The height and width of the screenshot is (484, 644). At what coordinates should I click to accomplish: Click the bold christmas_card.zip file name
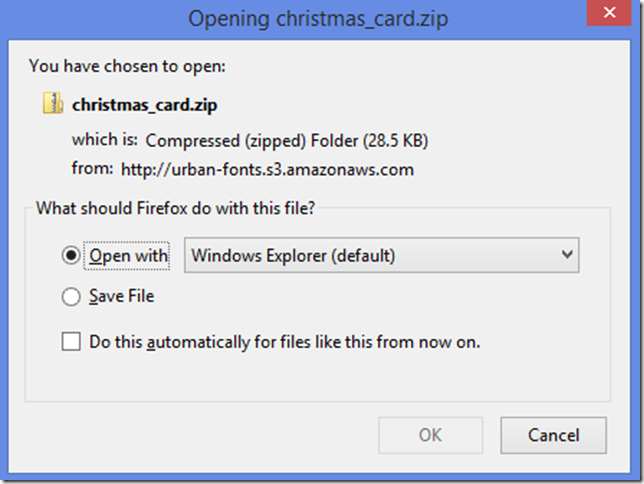(x=145, y=105)
